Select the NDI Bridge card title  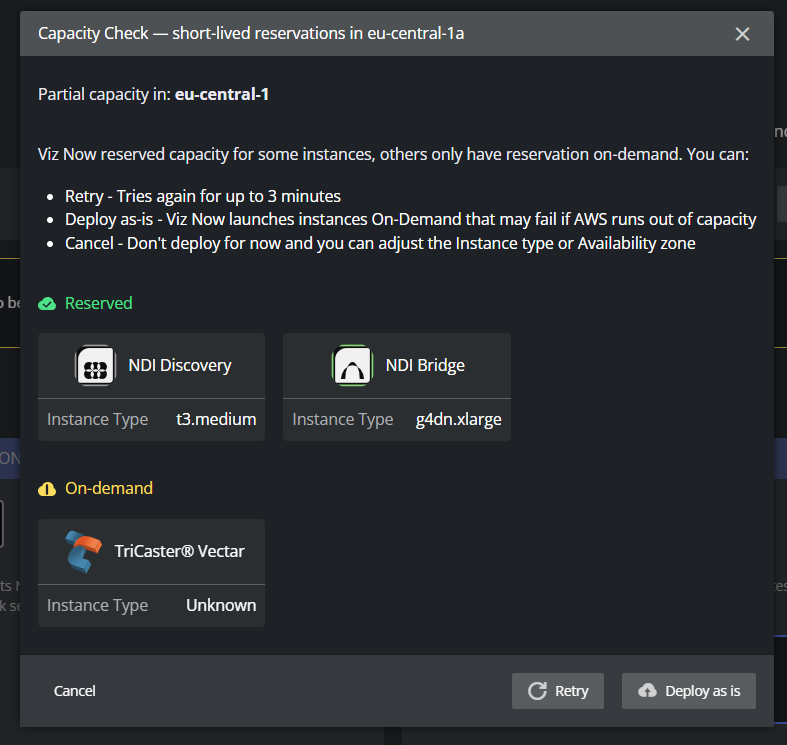coord(425,365)
